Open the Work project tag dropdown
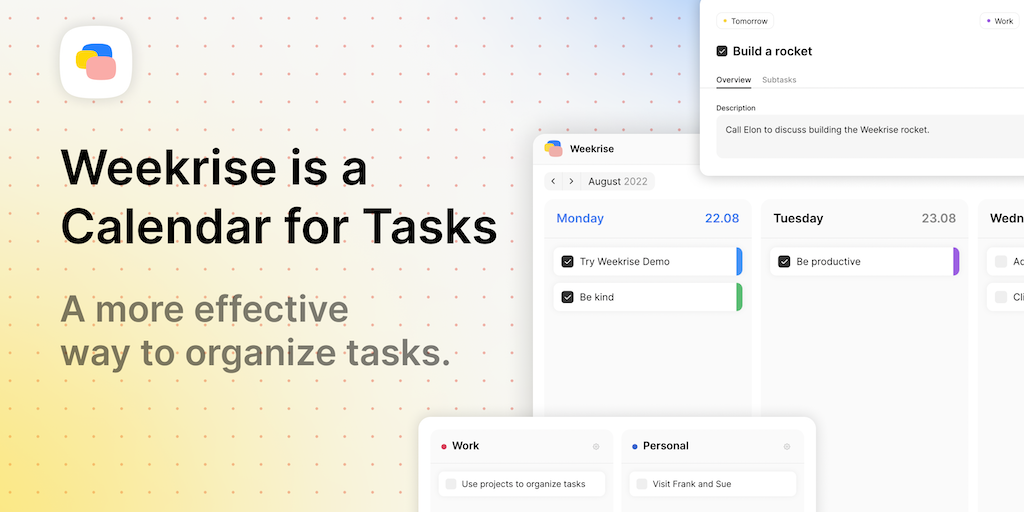Viewport: 1024px width, 512px height. tap(999, 21)
